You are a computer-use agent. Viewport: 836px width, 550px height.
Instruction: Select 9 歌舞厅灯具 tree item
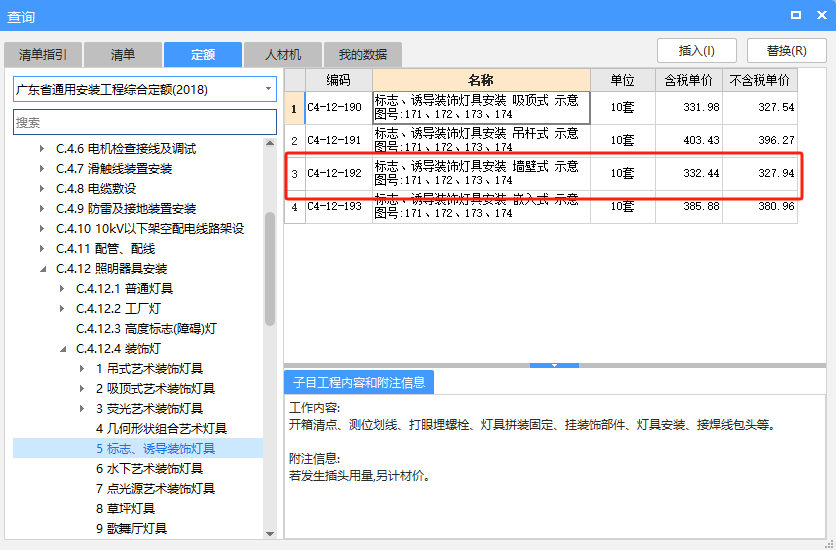click(x=131, y=529)
